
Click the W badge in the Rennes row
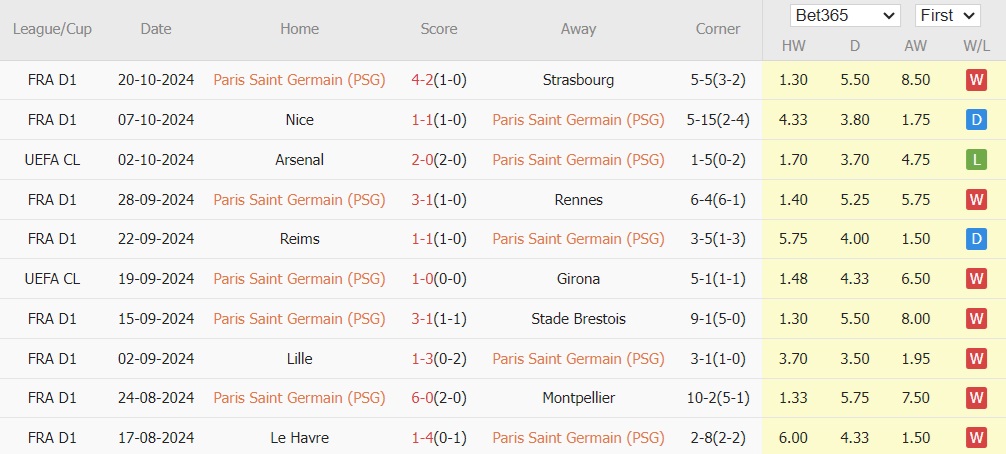pyautogui.click(x=976, y=200)
